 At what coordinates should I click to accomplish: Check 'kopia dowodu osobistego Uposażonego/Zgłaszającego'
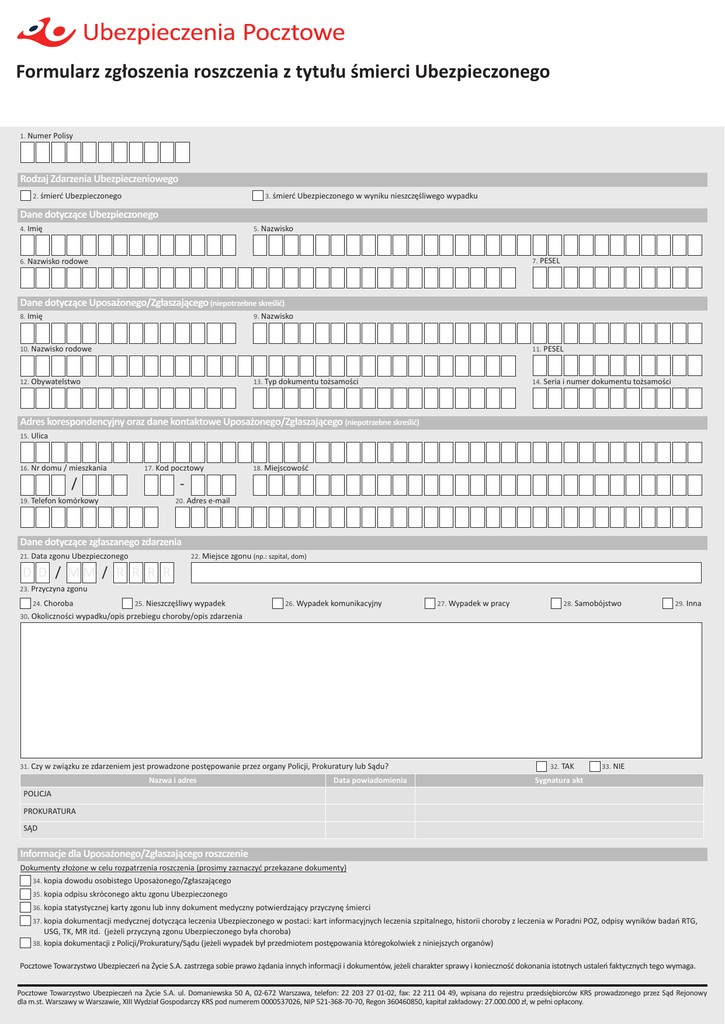tap(26, 881)
